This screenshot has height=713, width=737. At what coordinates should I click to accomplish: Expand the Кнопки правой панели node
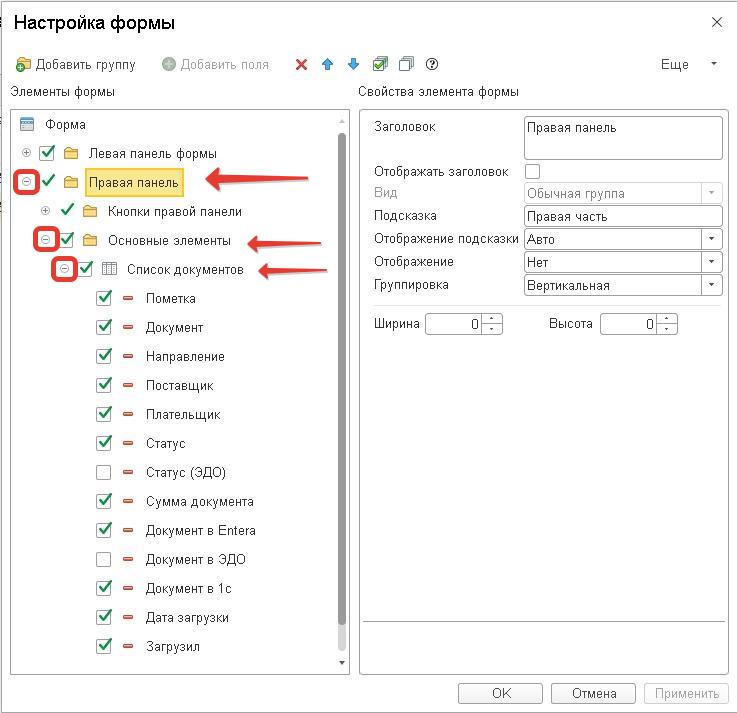[x=46, y=211]
